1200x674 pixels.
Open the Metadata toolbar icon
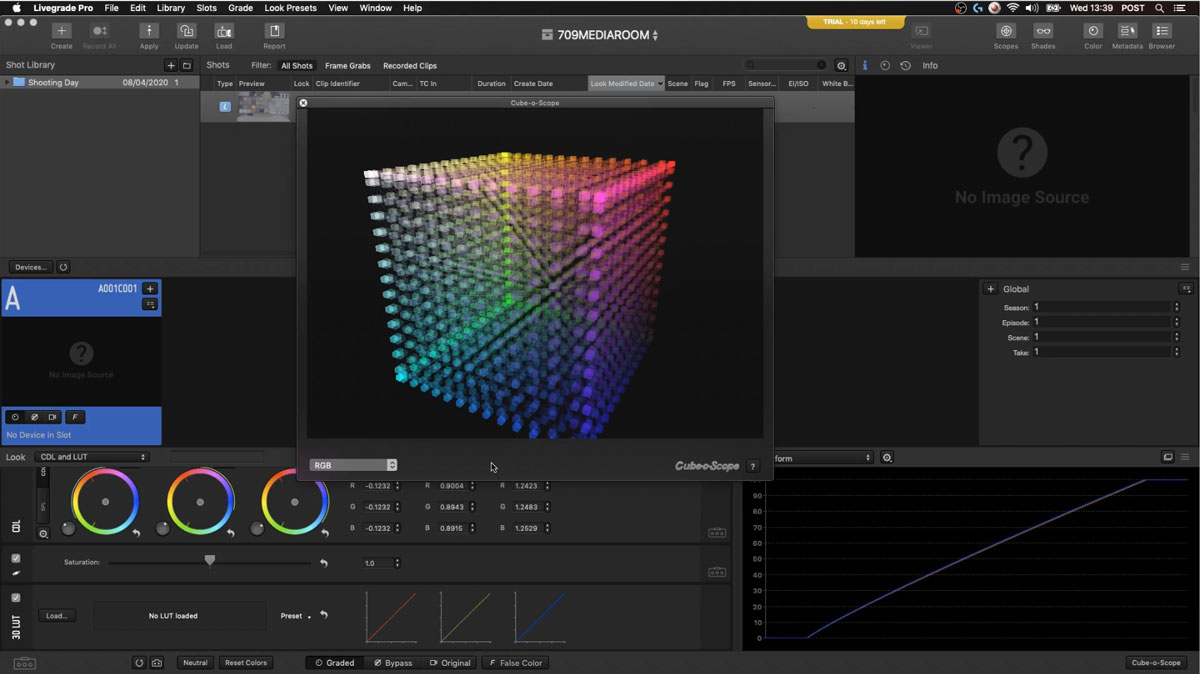pyautogui.click(x=1128, y=32)
